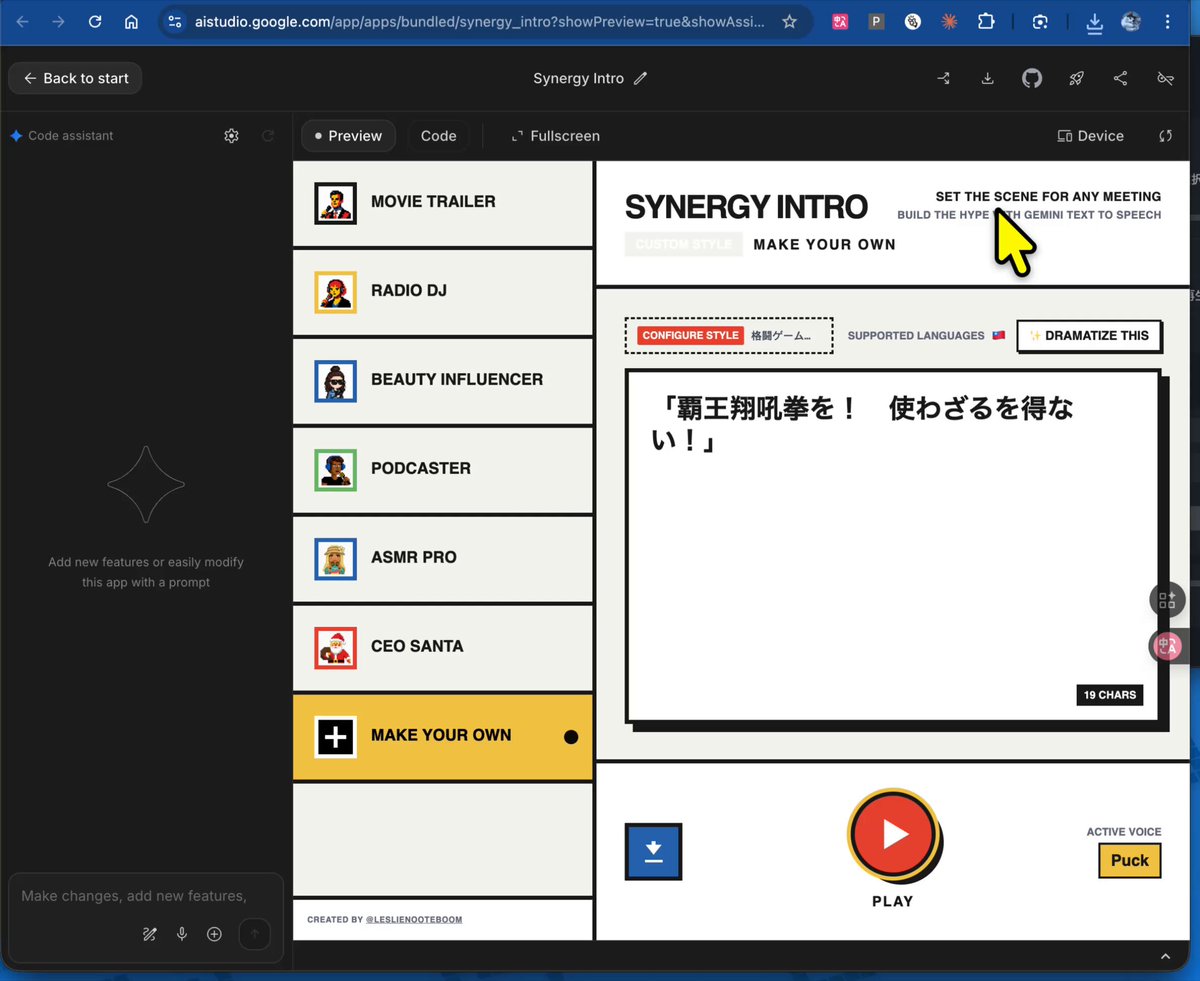Go forward in browser history
The width and height of the screenshot is (1200, 981).
click(x=58, y=21)
